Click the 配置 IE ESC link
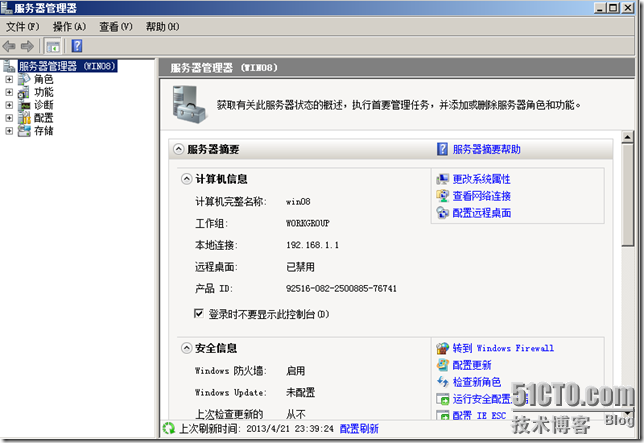 coord(479,415)
